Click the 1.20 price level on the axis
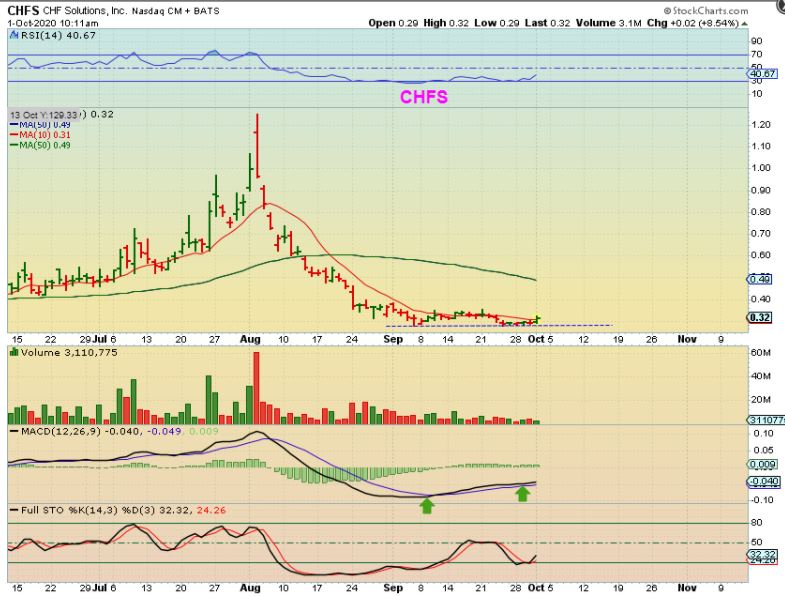The height and width of the screenshot is (596, 785). click(761, 125)
